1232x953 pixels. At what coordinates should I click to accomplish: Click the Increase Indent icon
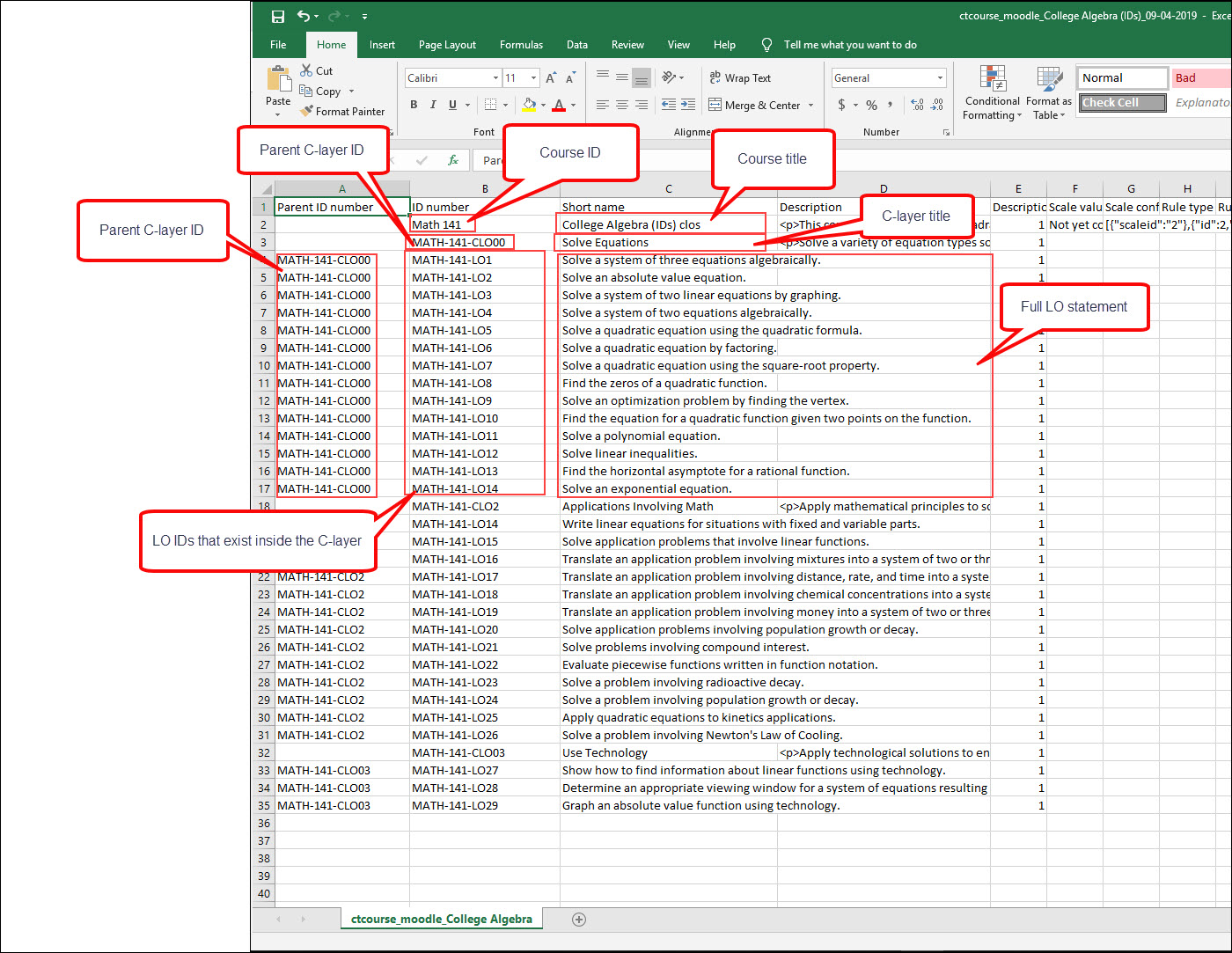689,105
